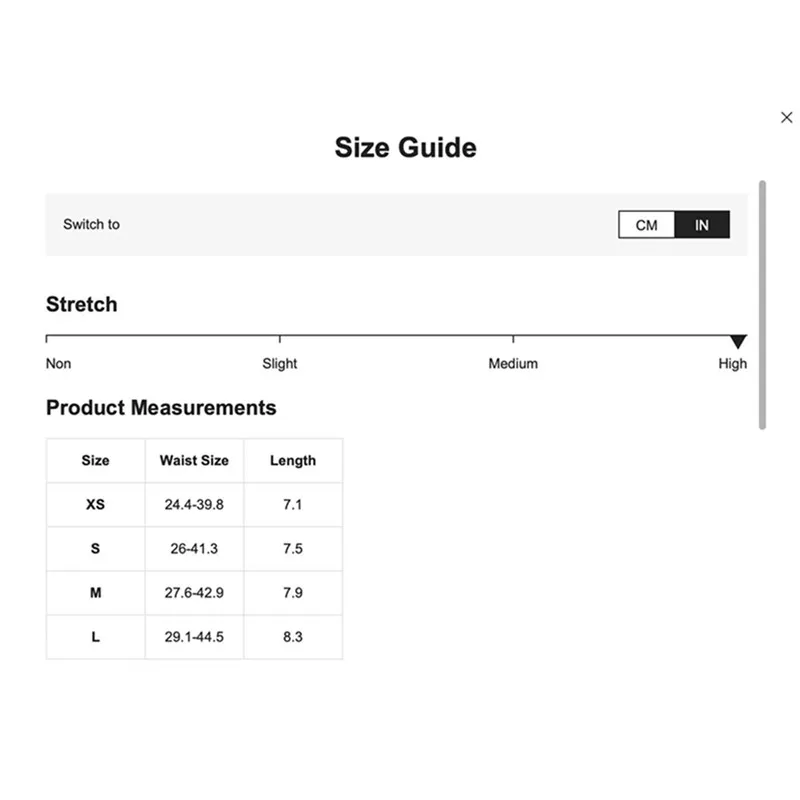Select the IN unit option
The image size is (800, 800).
point(702,225)
